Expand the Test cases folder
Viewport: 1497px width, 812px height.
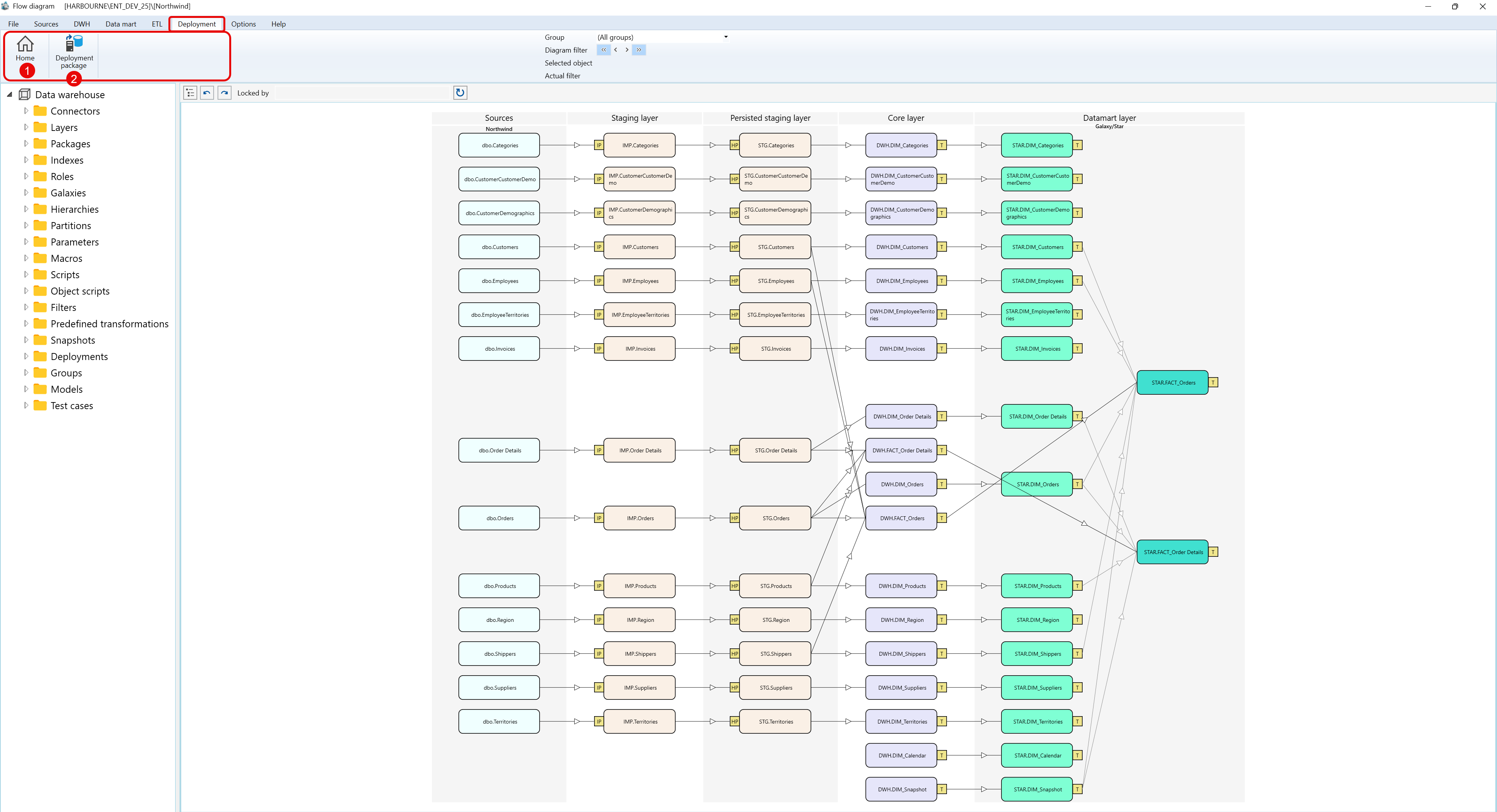coord(26,406)
